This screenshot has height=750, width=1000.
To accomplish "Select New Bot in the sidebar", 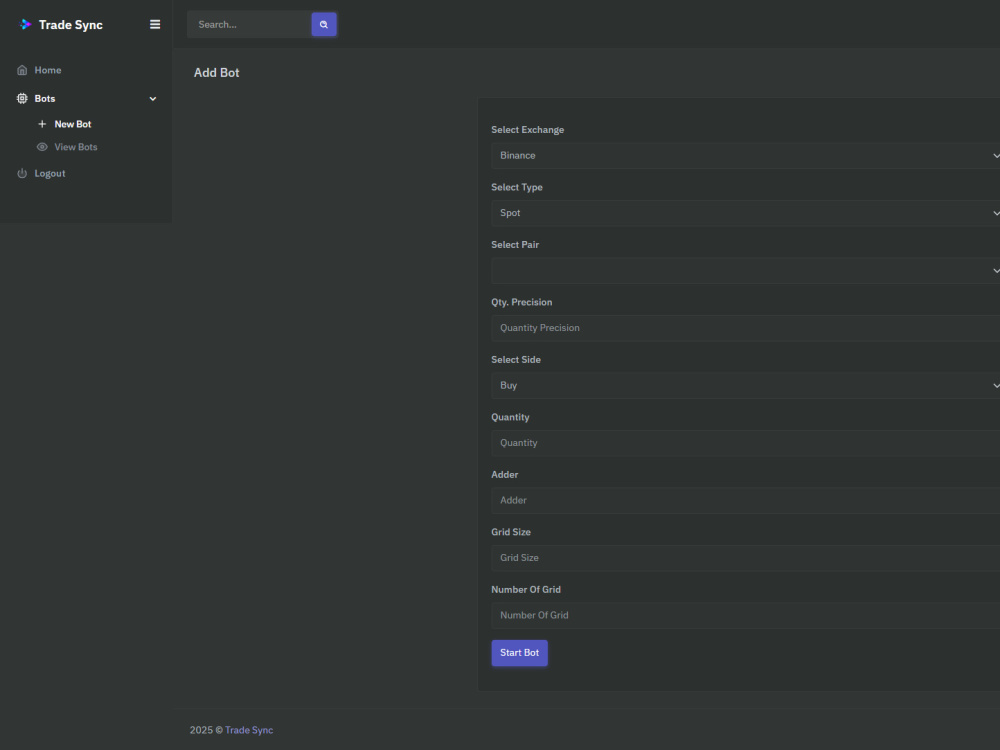I will pos(73,124).
